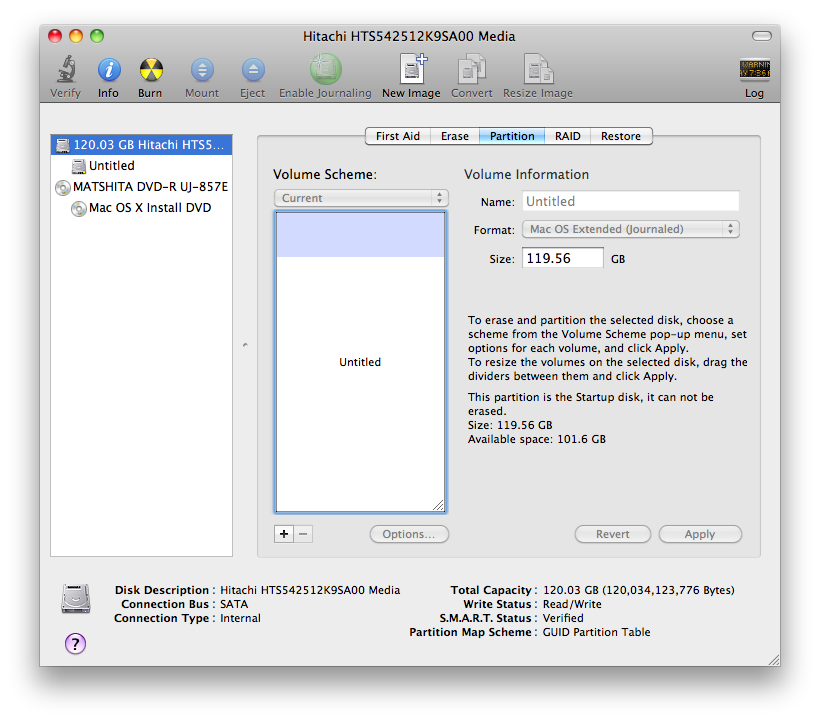Image resolution: width=820 pixels, height=721 pixels.
Task: Click the Resize Image icon
Action: coord(538,68)
